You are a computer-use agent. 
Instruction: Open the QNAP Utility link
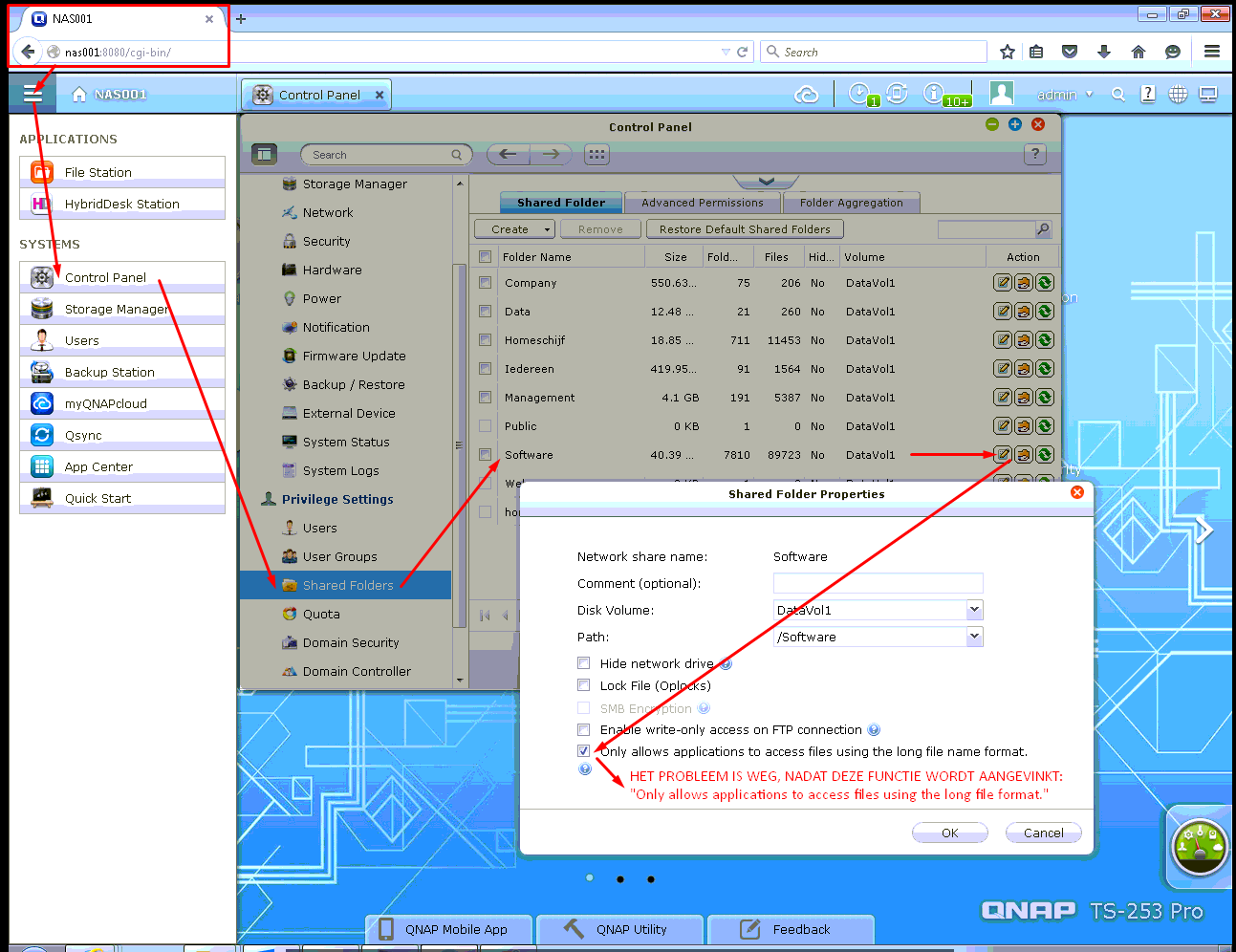coord(618,929)
